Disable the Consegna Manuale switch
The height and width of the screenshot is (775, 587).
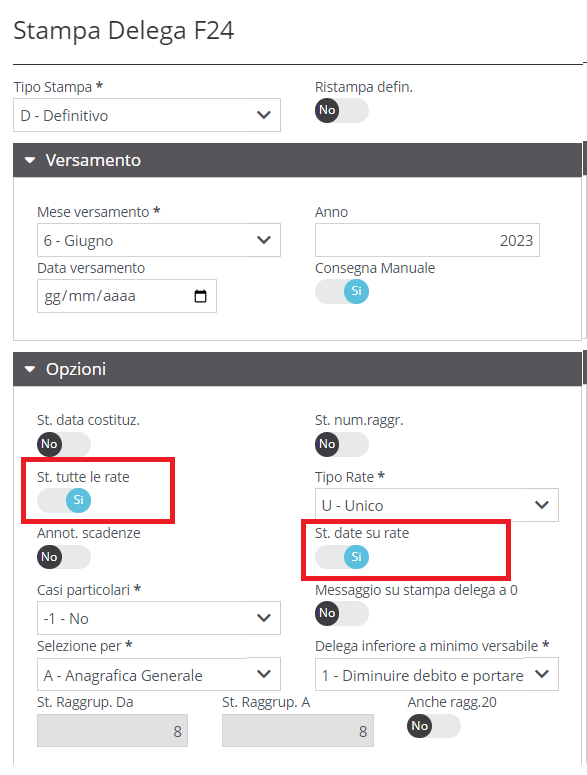342,291
